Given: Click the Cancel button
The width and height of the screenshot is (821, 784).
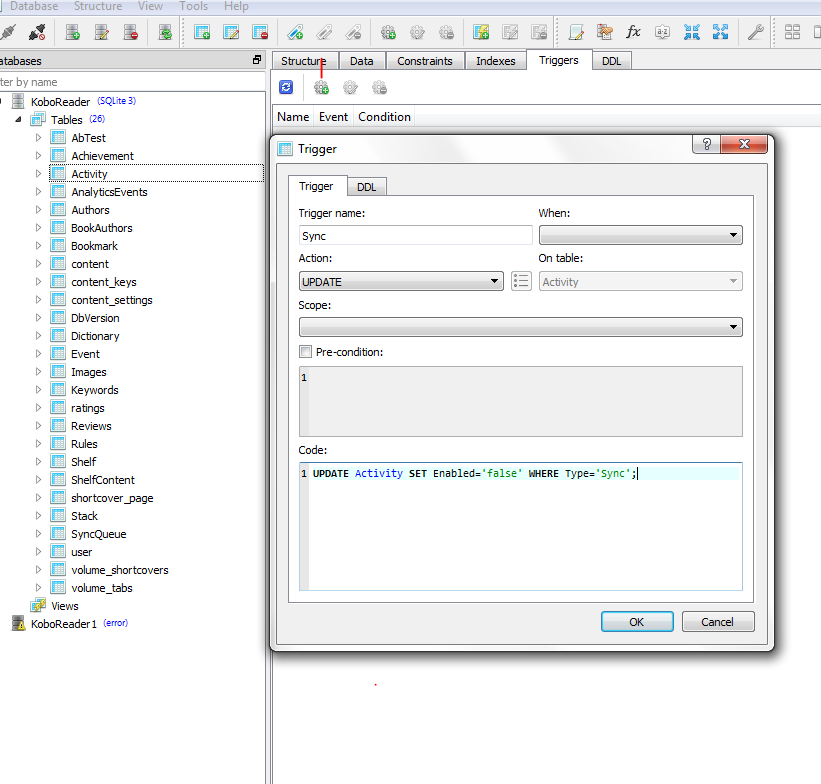Looking at the screenshot, I should coord(717,622).
